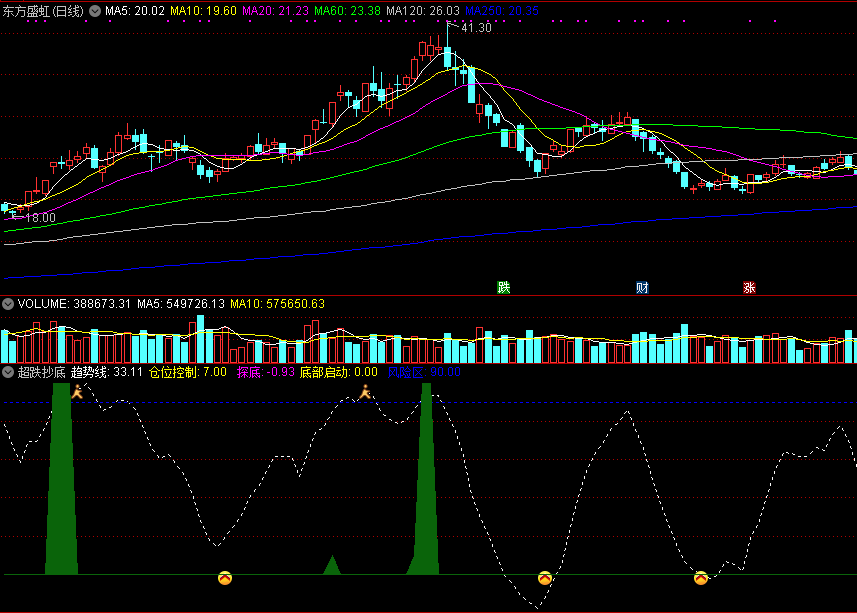This screenshot has width=857, height=613.
Task: Click the 东方盛虹(日线) chart title
Action: tap(43, 11)
